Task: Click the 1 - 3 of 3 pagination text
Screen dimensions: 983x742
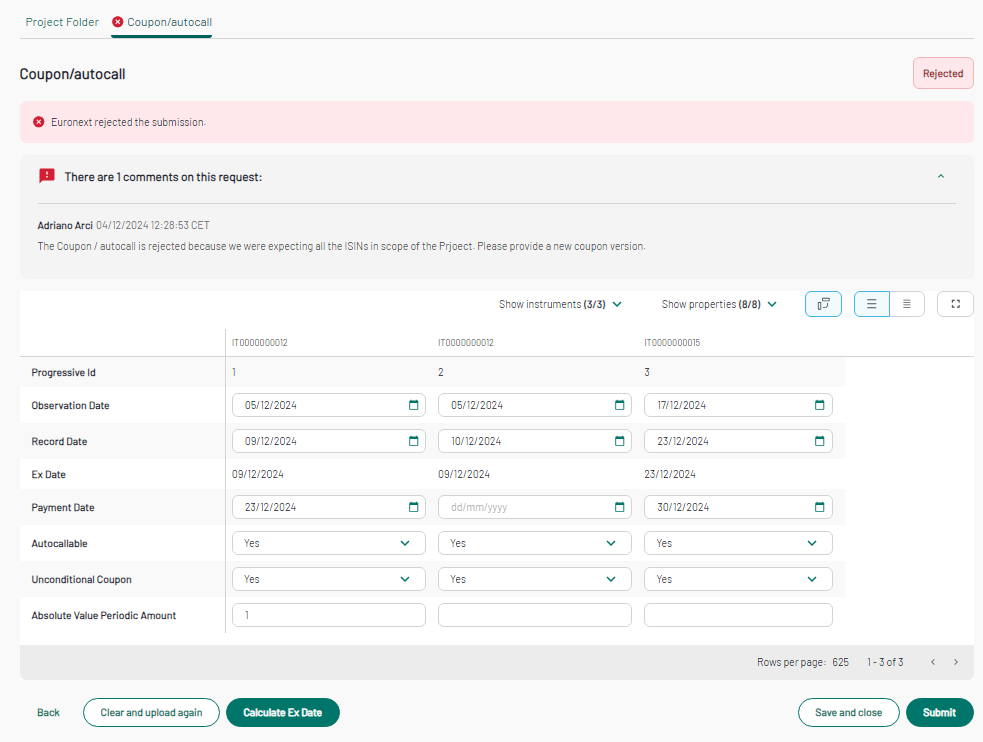Action: [885, 662]
